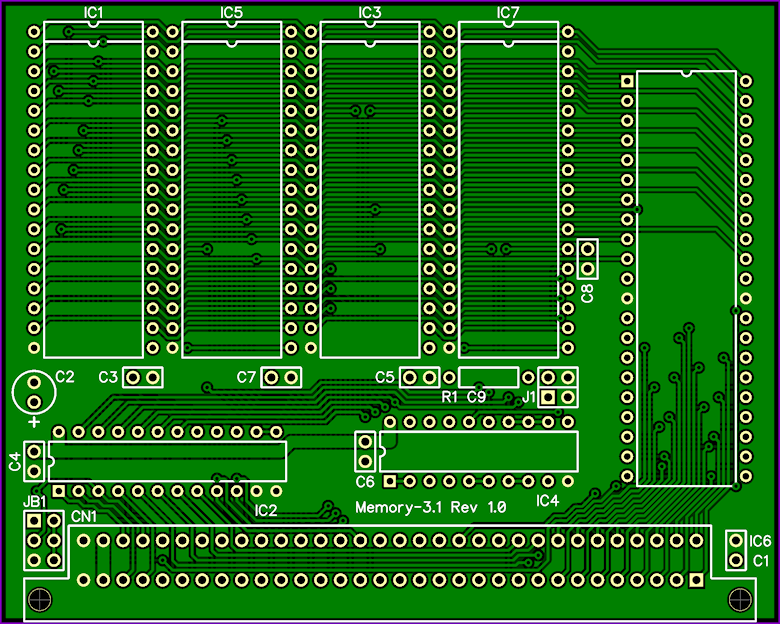This screenshot has height=624, width=780.
Task: Click the IC6 silkscreen label
Action: point(760,541)
